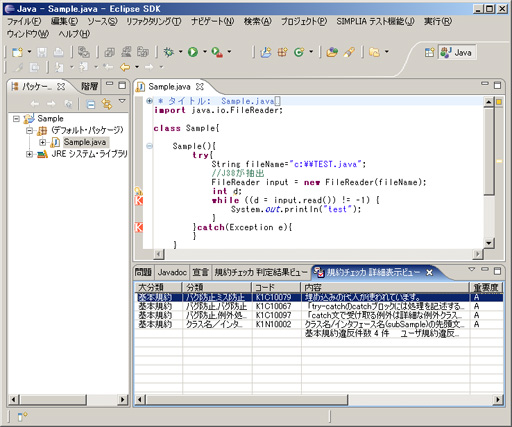Open the Back history dropdown arrow
The image size is (512, 427).
pyautogui.click(x=137, y=67)
